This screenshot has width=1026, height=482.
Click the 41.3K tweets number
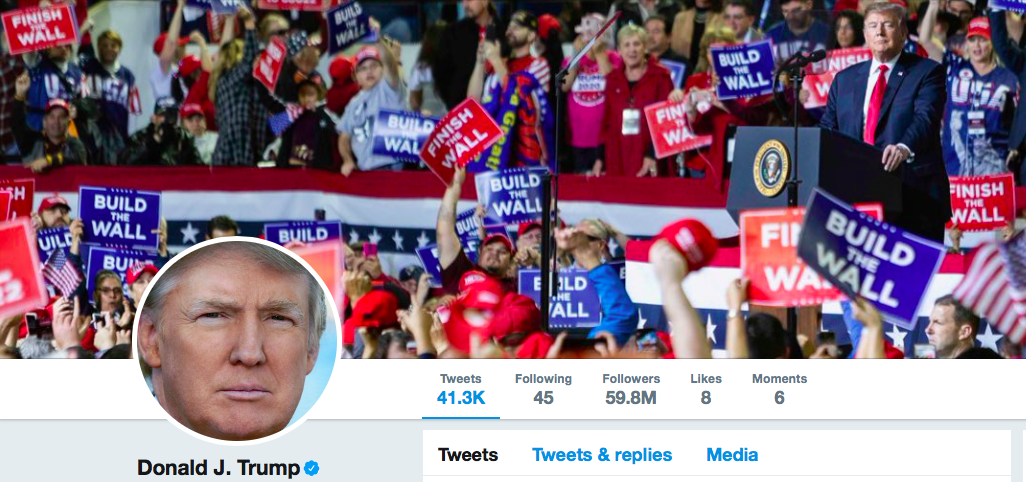(x=461, y=397)
